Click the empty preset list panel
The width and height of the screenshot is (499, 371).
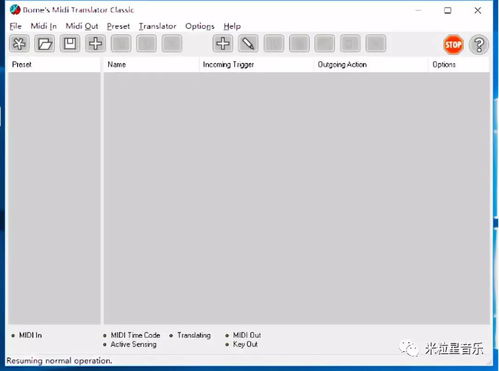click(x=54, y=198)
